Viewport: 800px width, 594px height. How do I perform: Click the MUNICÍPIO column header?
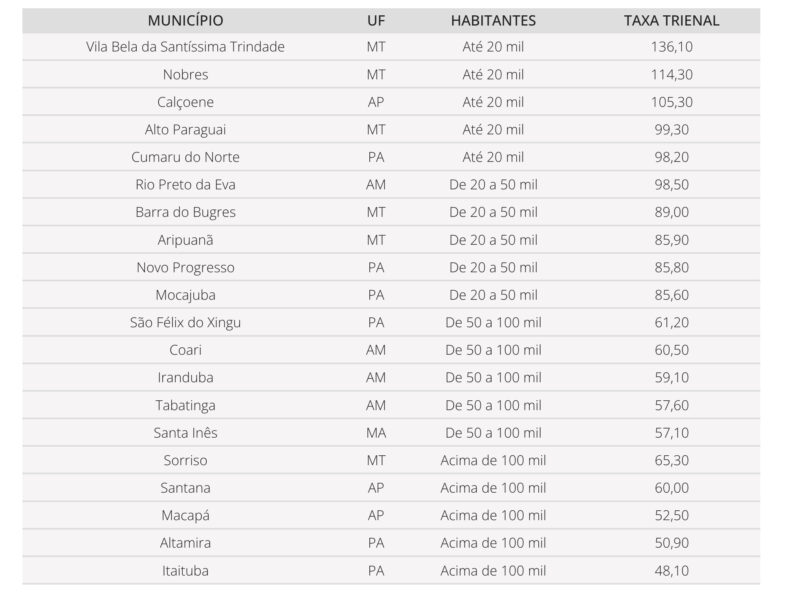(185, 20)
